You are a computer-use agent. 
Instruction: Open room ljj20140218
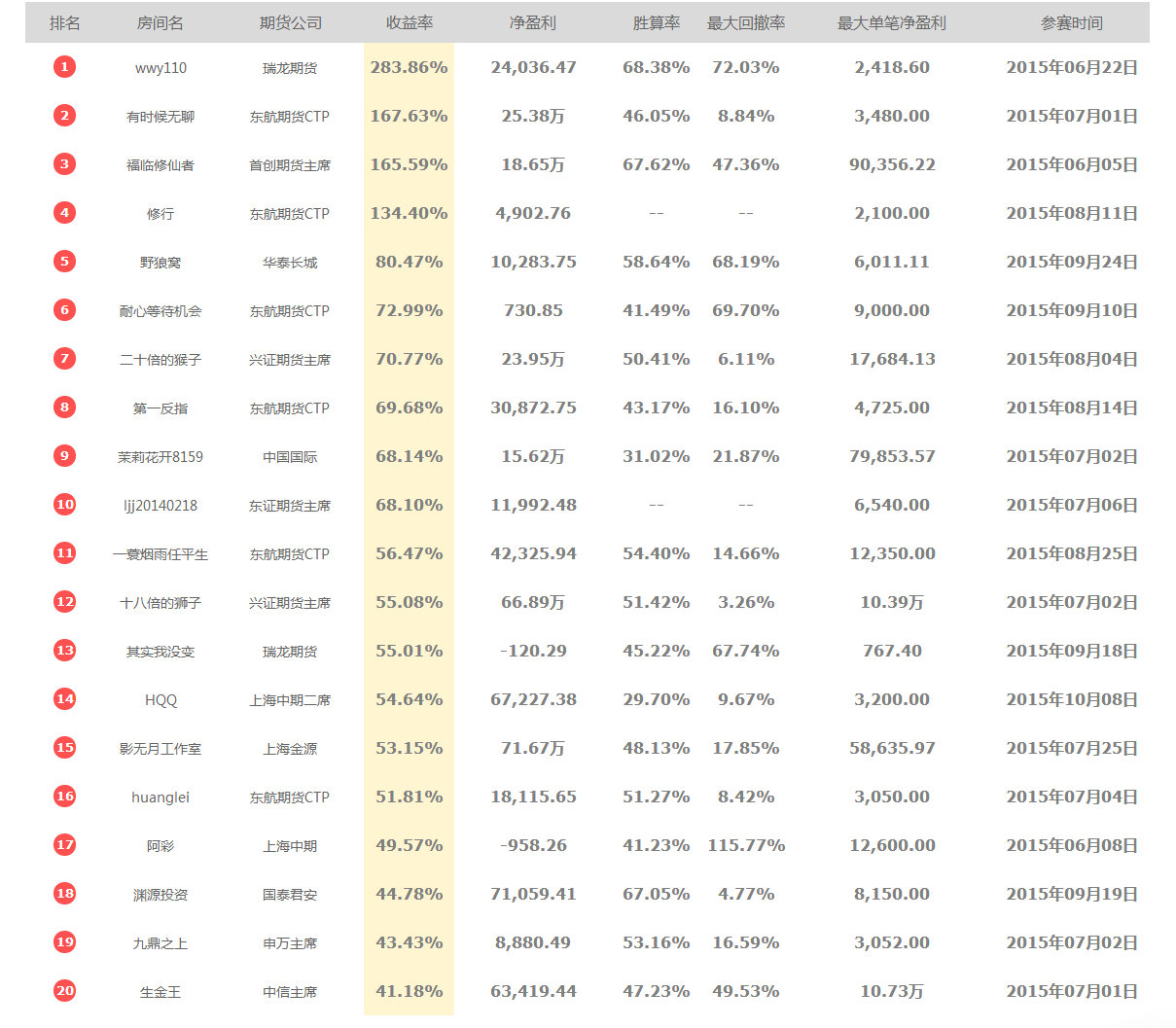point(160,506)
